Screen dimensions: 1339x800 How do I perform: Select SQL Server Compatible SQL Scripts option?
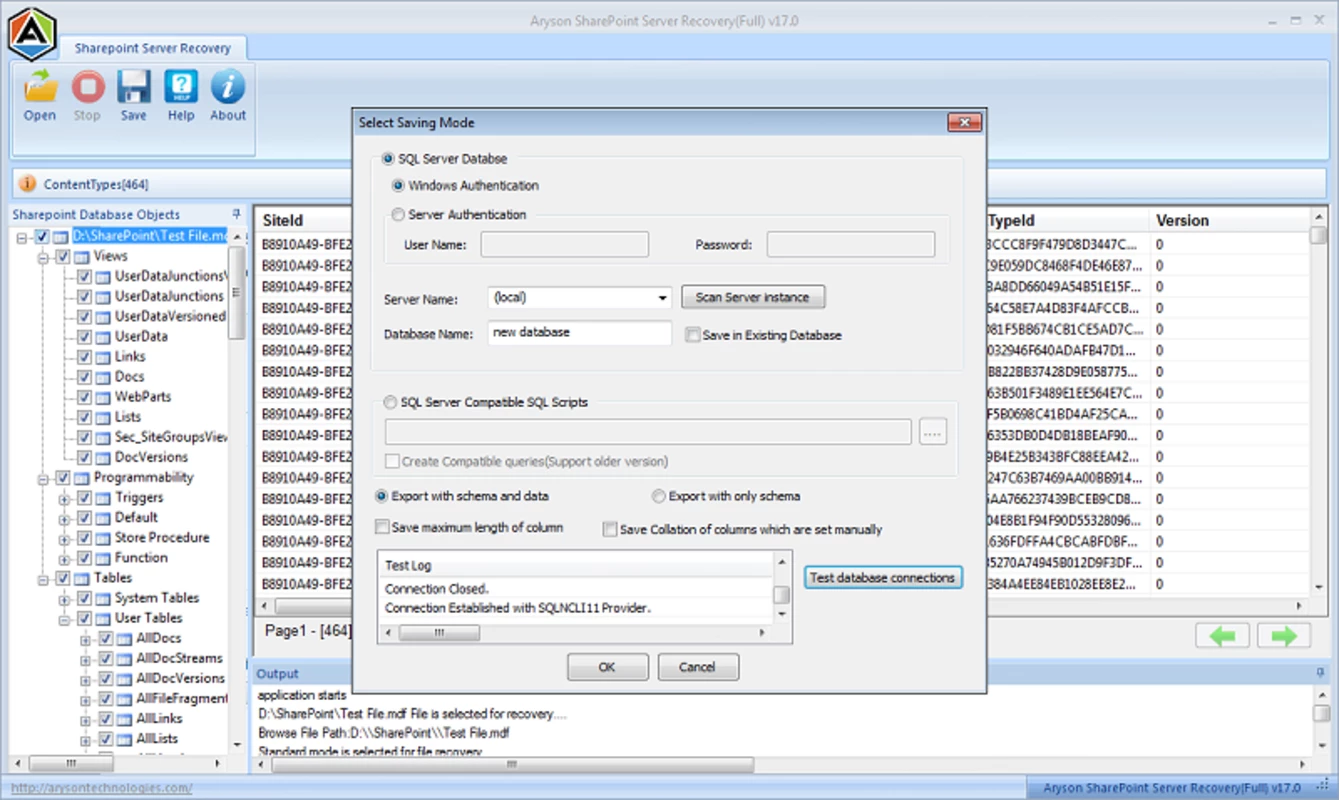tap(390, 402)
